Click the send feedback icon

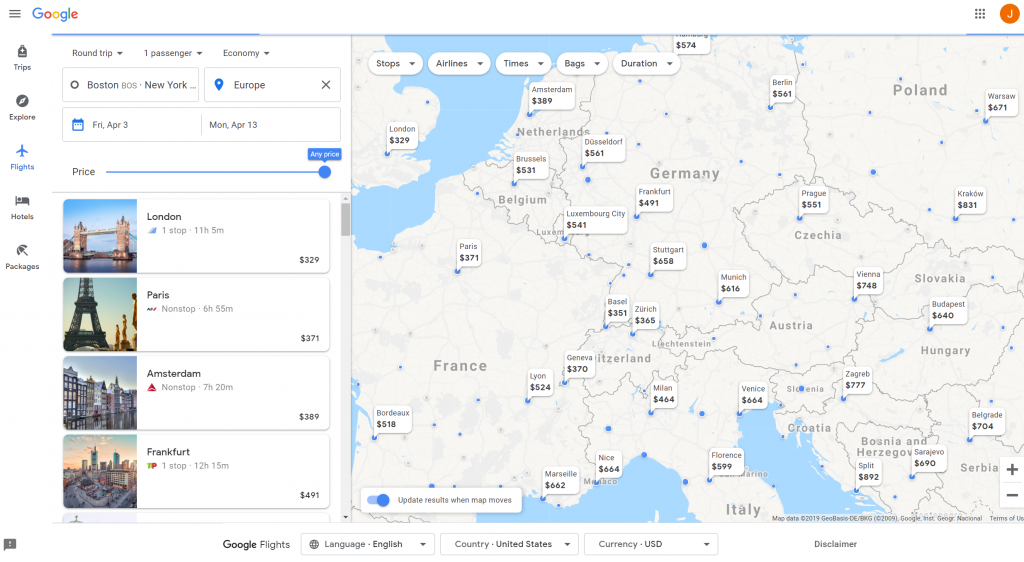(10, 544)
